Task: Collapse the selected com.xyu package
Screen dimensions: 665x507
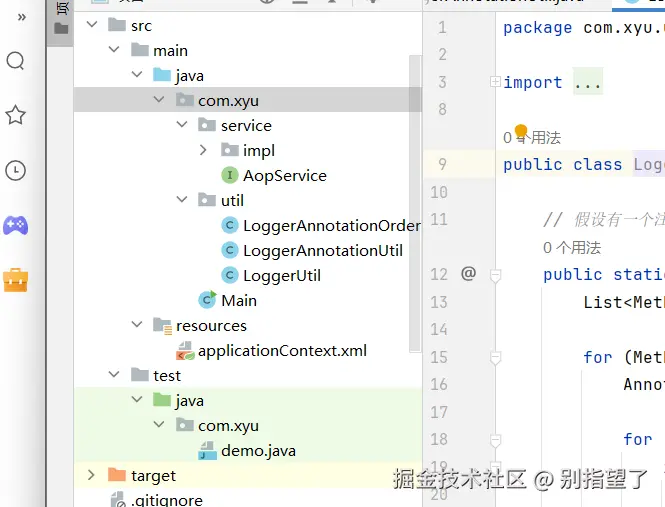Action: click(159, 100)
